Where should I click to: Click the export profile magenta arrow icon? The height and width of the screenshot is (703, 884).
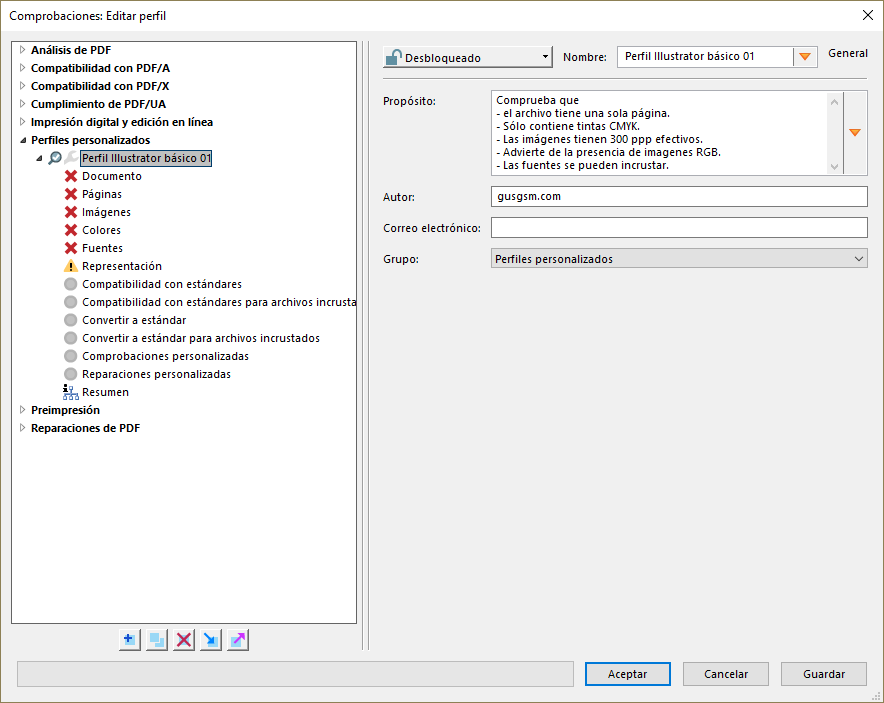(x=238, y=640)
